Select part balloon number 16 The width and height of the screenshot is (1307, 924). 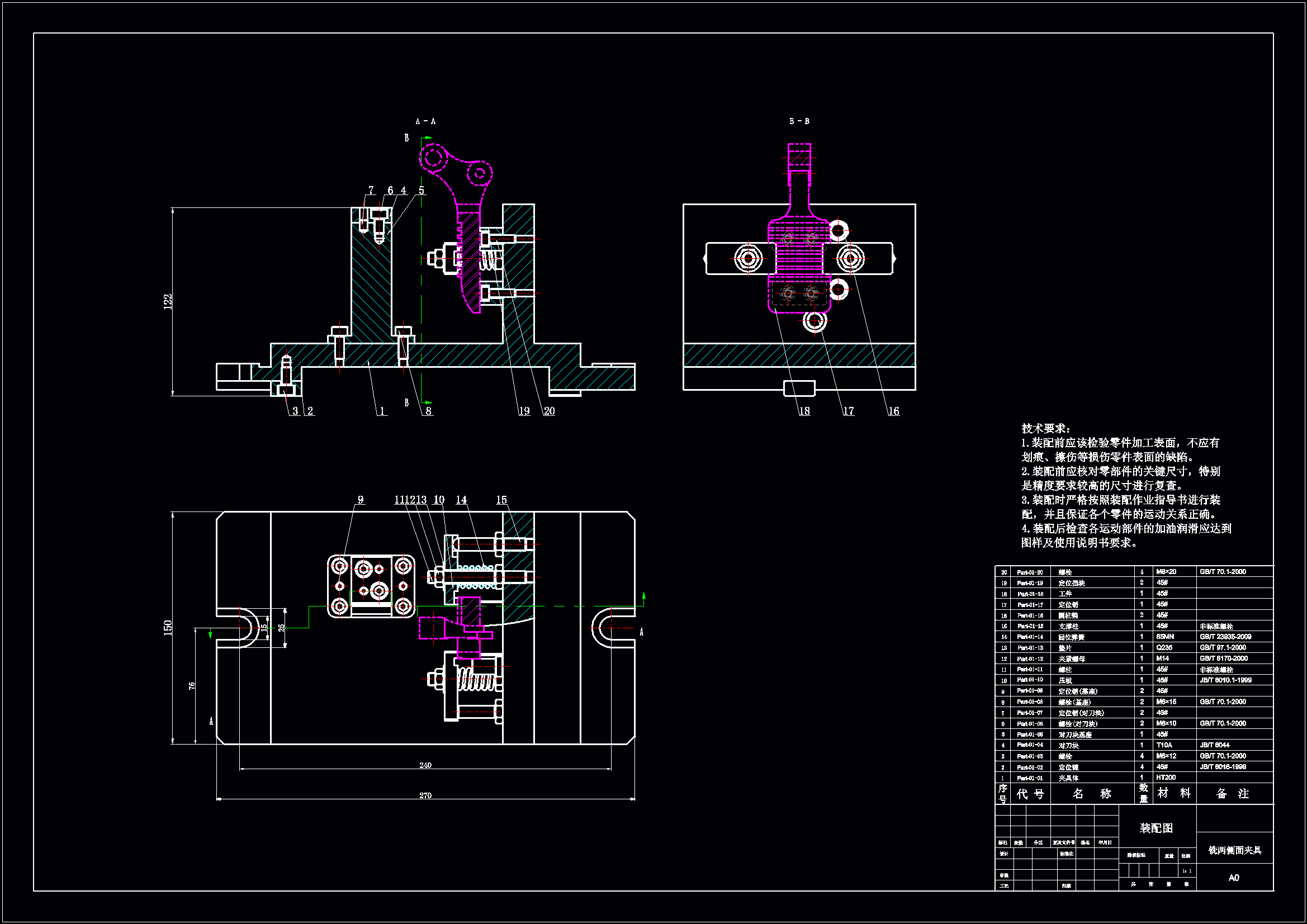(x=894, y=411)
